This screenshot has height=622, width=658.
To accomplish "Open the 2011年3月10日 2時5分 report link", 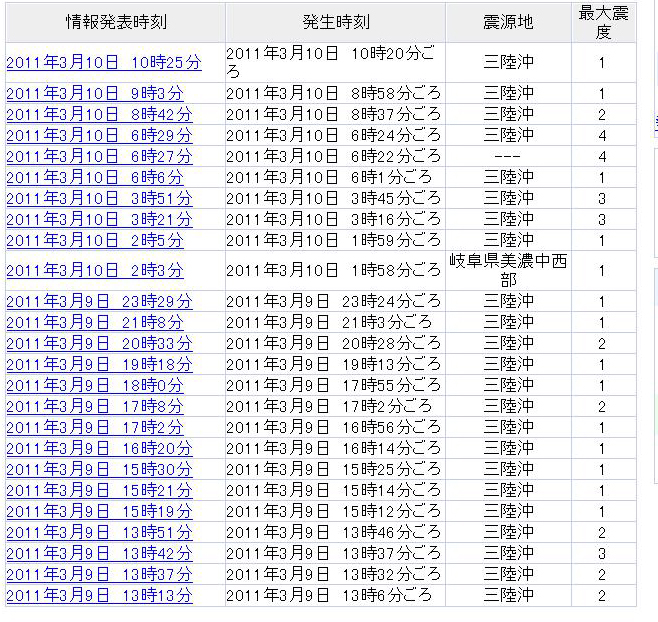I will click(x=95, y=240).
